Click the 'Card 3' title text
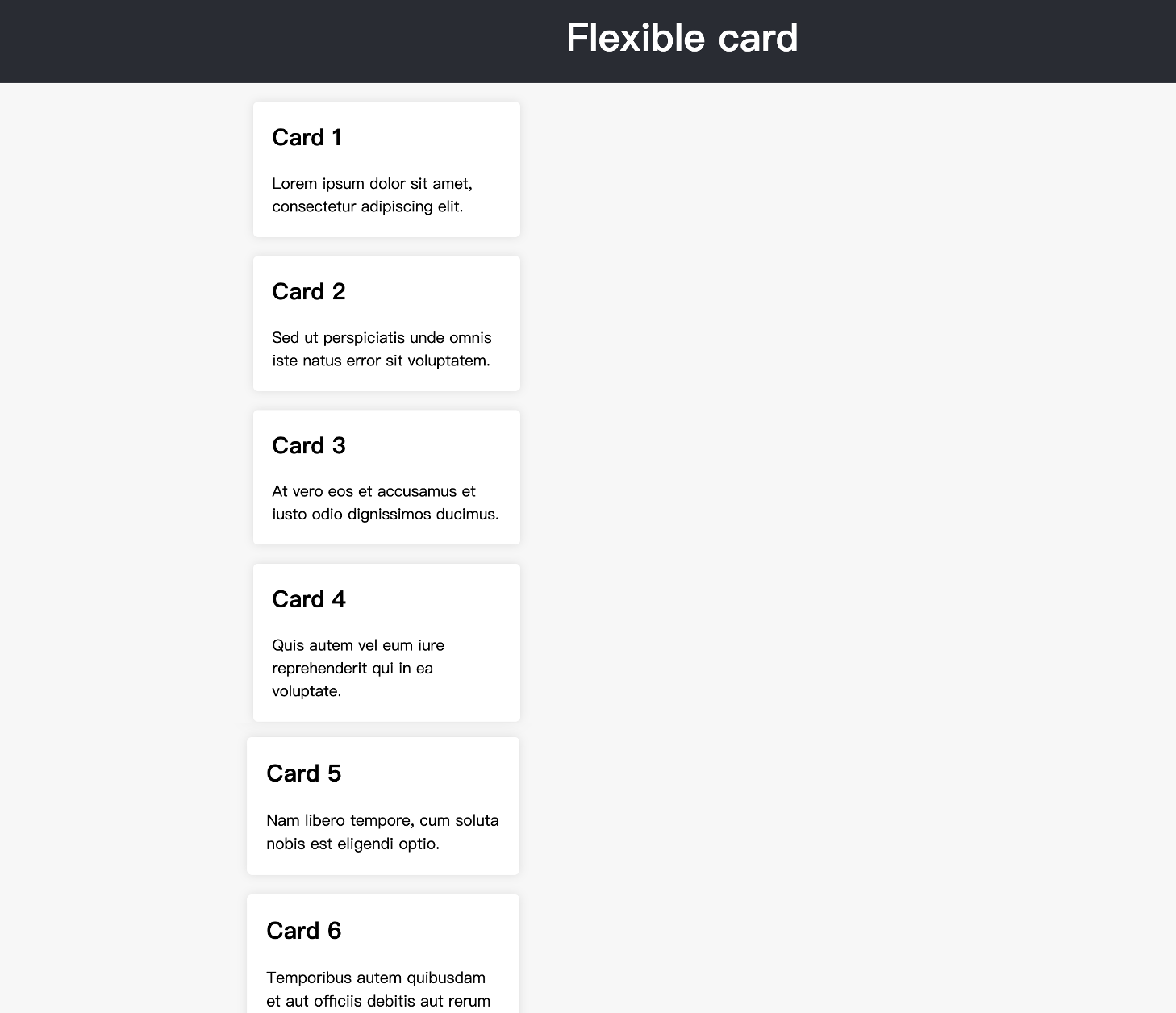 309,446
